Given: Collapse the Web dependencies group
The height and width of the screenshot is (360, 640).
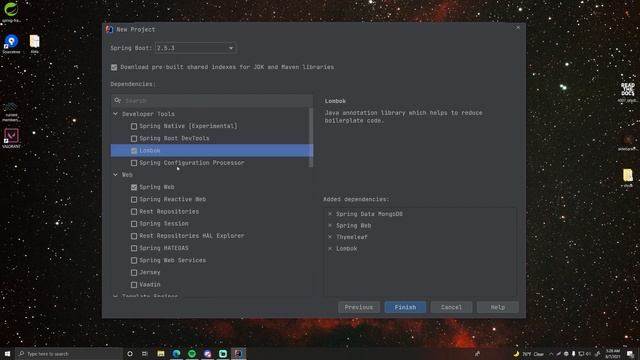Looking at the screenshot, I should 116,175.
